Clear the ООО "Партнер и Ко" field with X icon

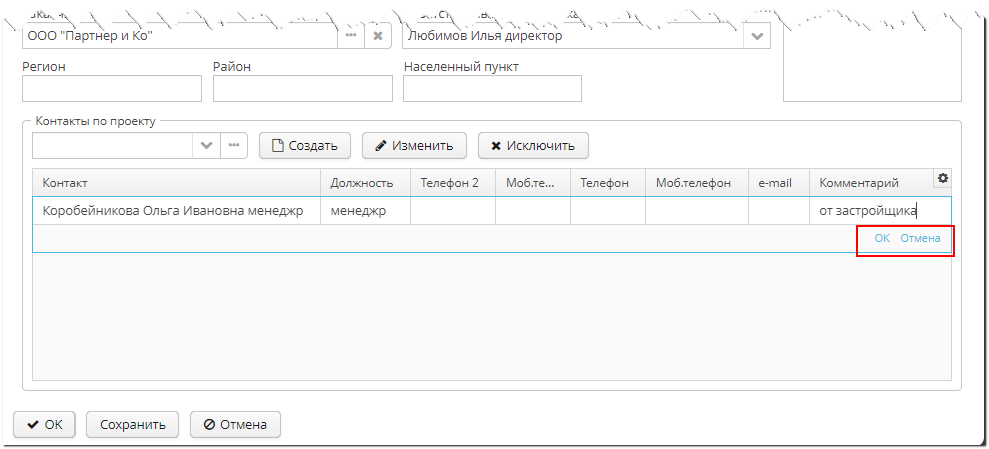tap(377, 36)
